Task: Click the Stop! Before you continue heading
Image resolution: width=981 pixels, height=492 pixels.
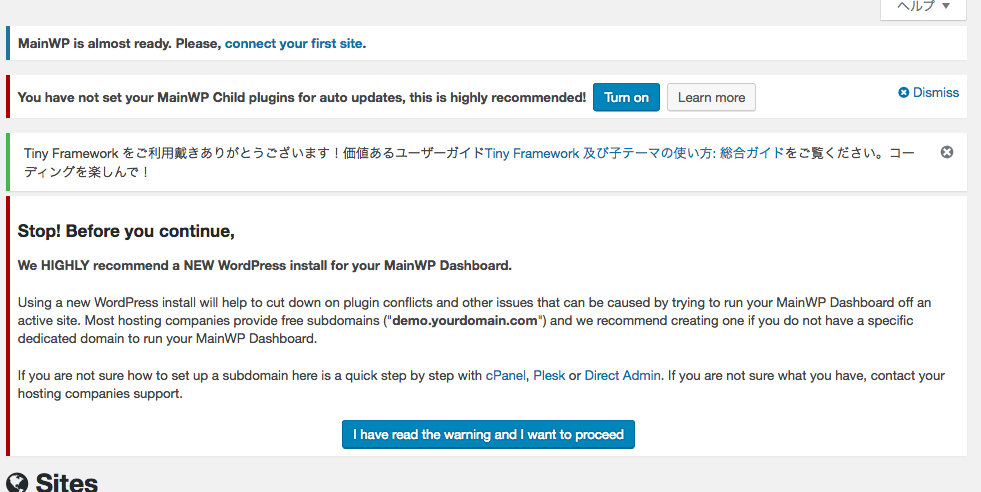Action: coord(126,231)
